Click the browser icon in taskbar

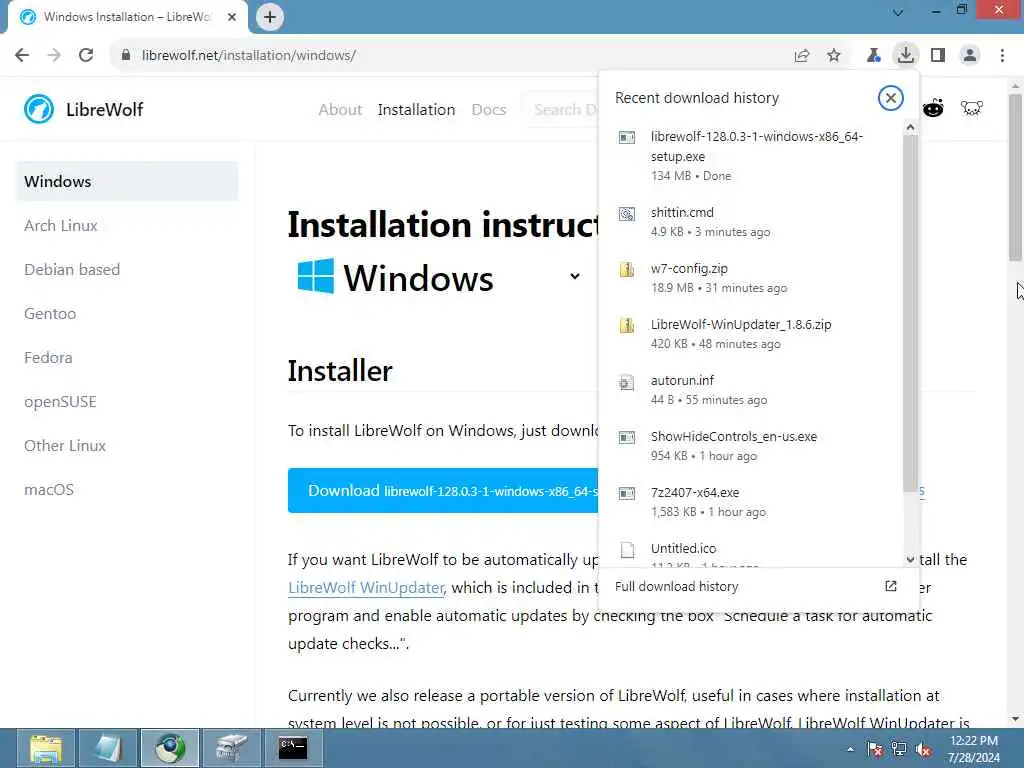[x=170, y=748]
